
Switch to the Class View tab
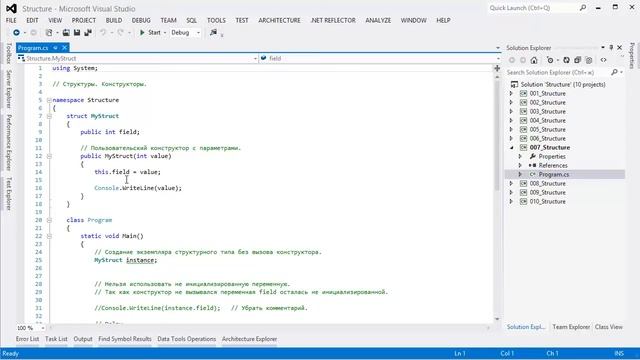point(609,327)
